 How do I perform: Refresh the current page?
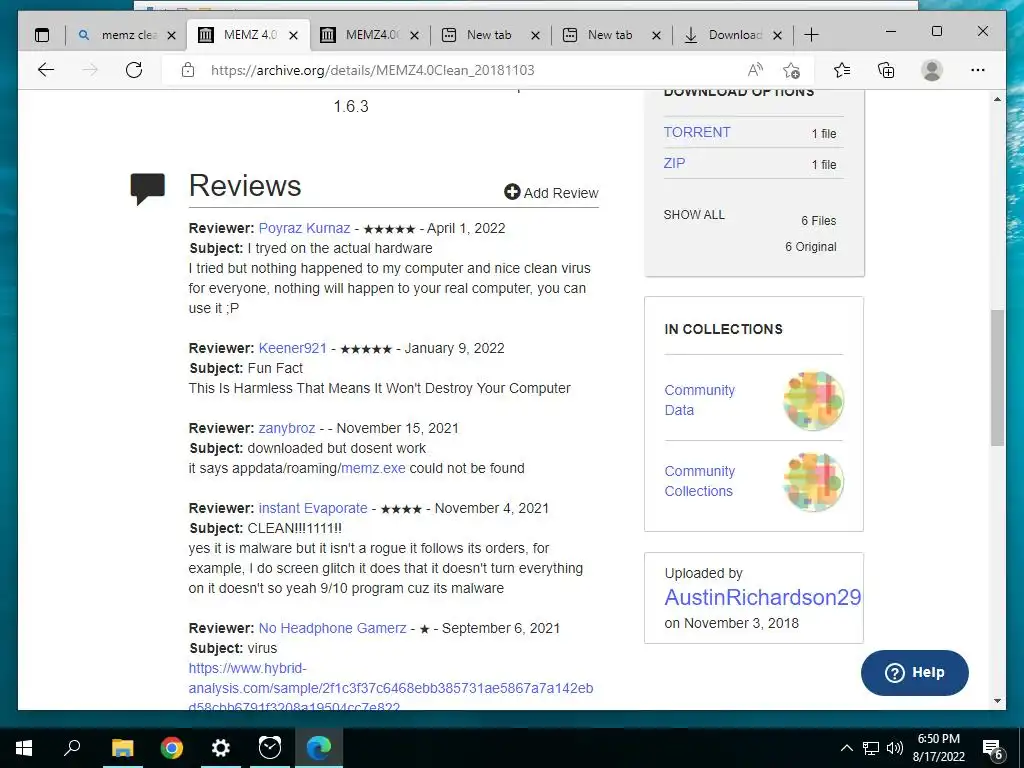[x=134, y=70]
